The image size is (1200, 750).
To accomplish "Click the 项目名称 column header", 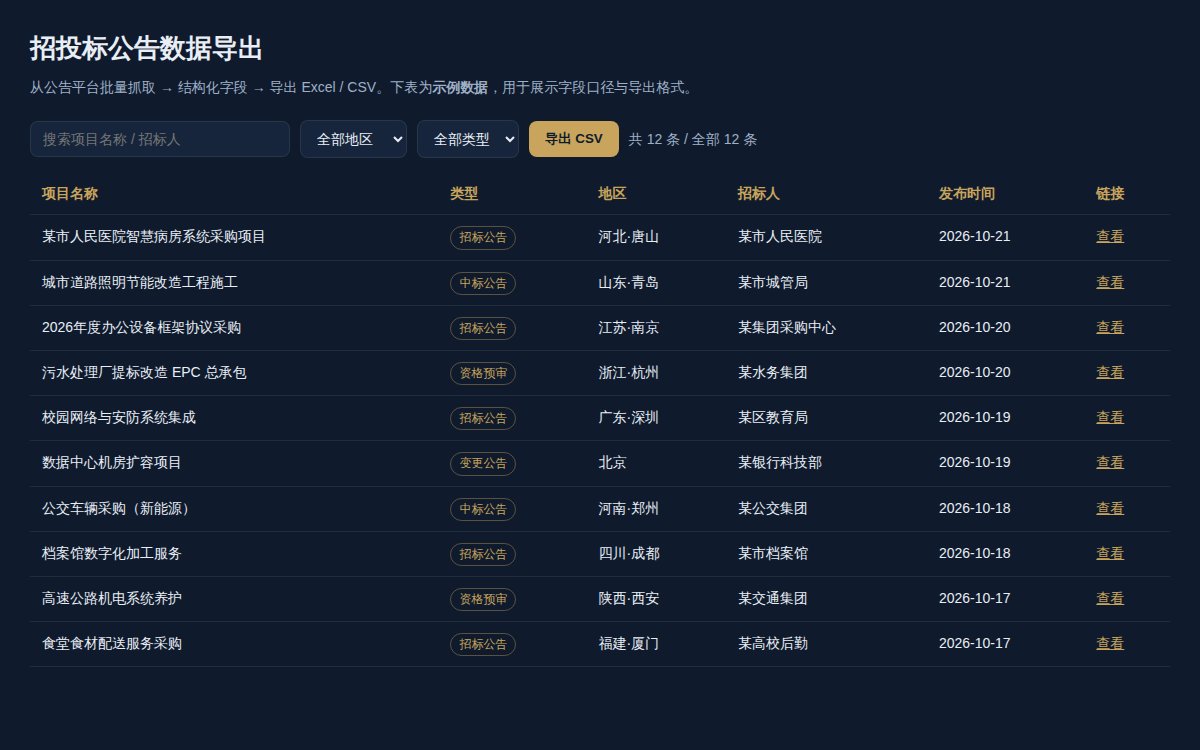I will 70,194.
